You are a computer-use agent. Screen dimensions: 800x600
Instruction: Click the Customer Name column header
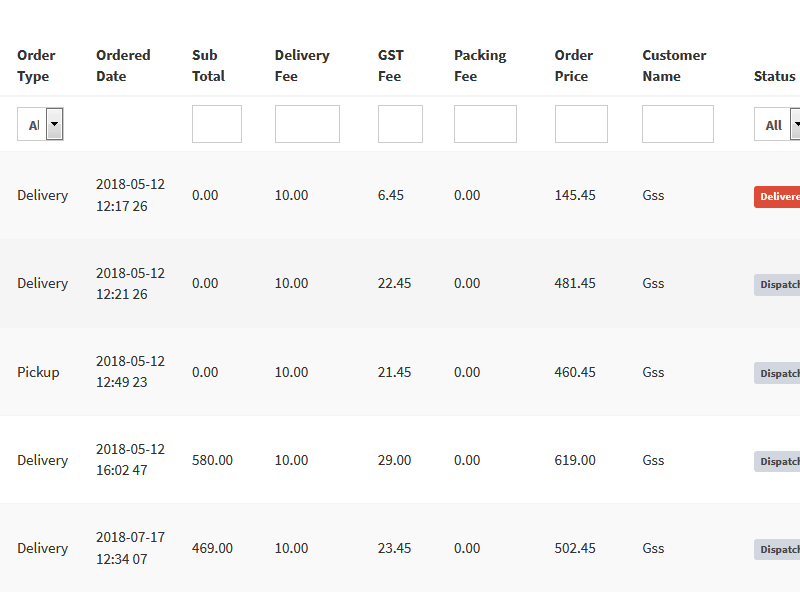tap(674, 66)
